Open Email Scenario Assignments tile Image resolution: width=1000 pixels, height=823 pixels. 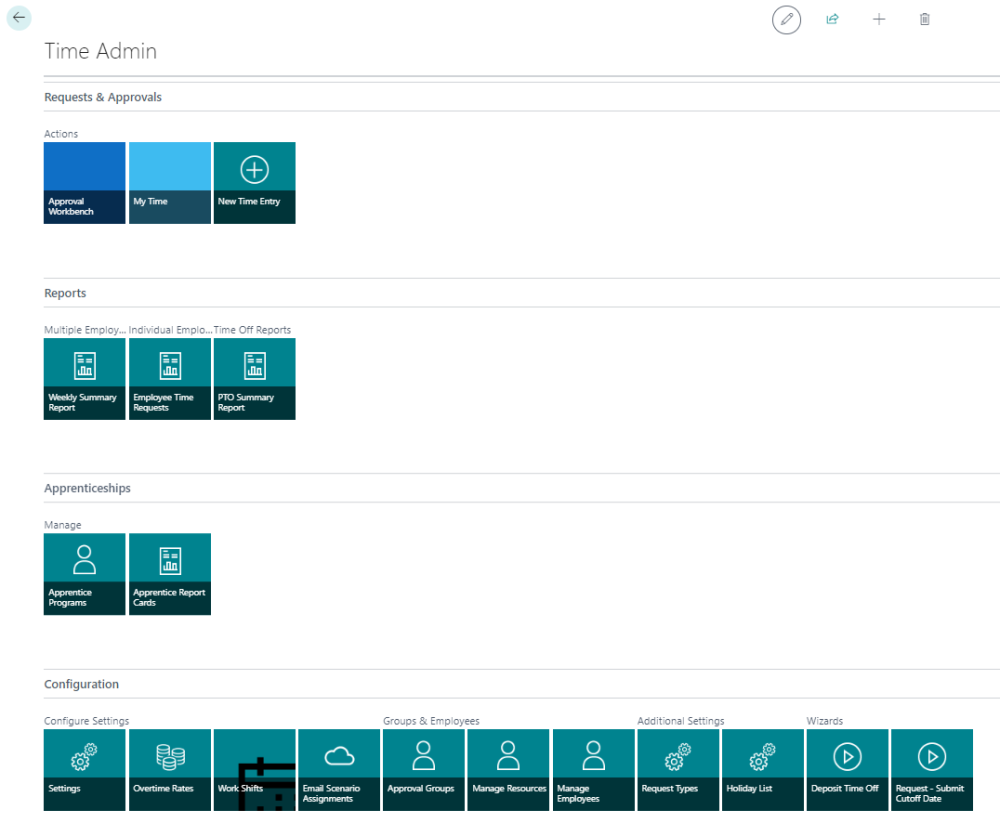point(339,769)
